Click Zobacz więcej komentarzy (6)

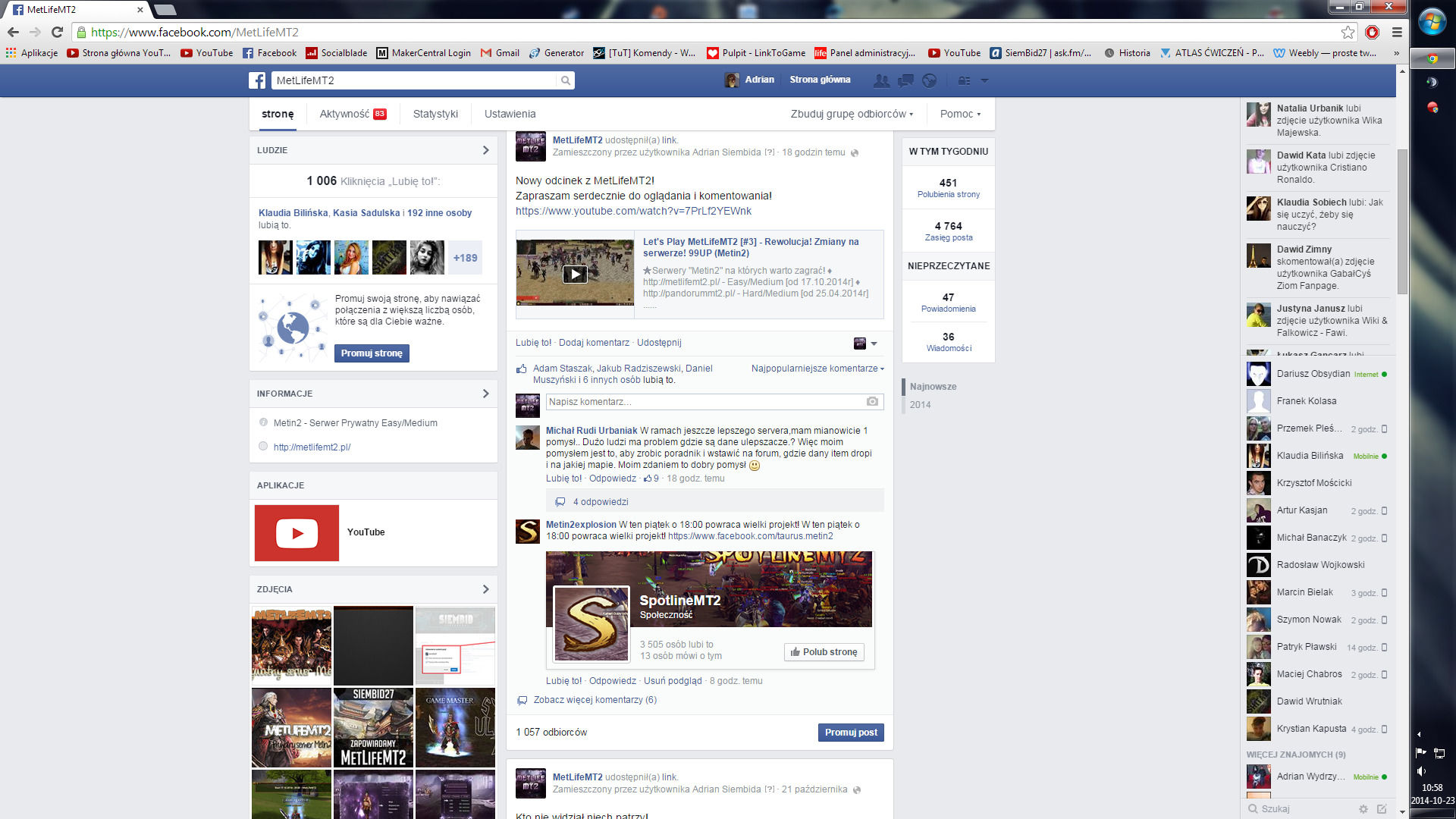pos(595,700)
